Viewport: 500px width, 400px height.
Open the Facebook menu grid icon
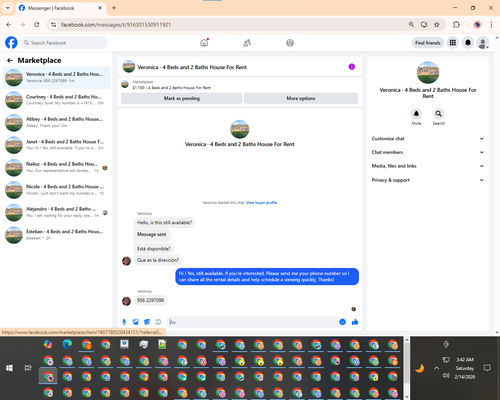pos(453,43)
